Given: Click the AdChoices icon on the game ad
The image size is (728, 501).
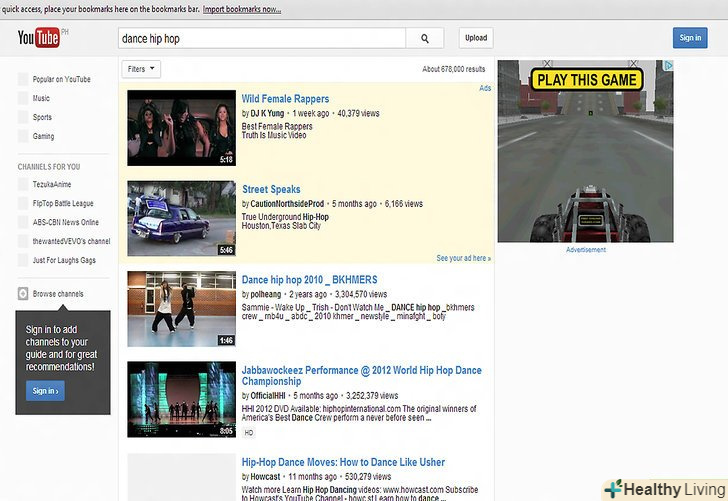Looking at the screenshot, I should tap(668, 65).
